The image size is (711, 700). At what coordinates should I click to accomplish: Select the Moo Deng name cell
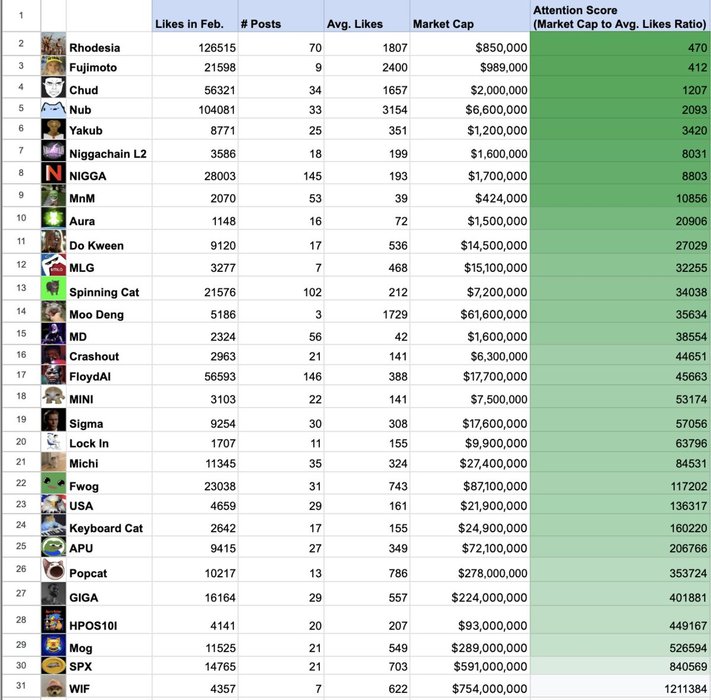[x=109, y=315]
